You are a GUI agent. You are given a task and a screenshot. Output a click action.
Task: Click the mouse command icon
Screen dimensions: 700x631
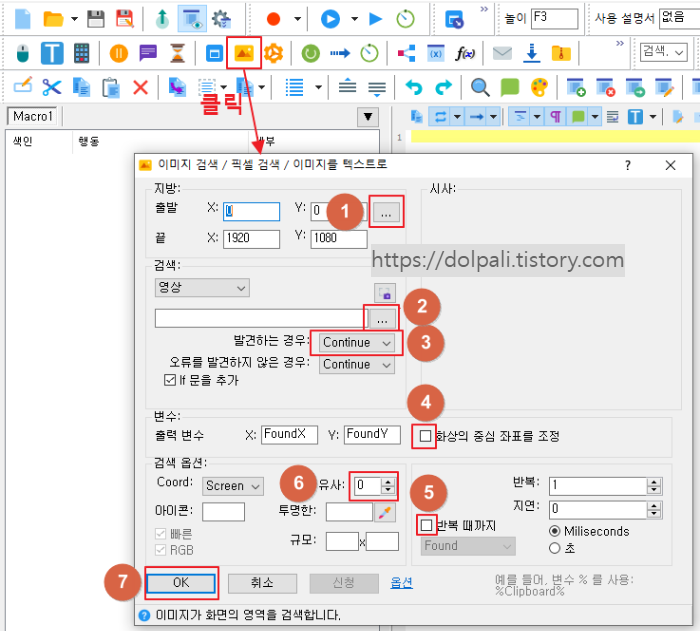tap(22, 53)
